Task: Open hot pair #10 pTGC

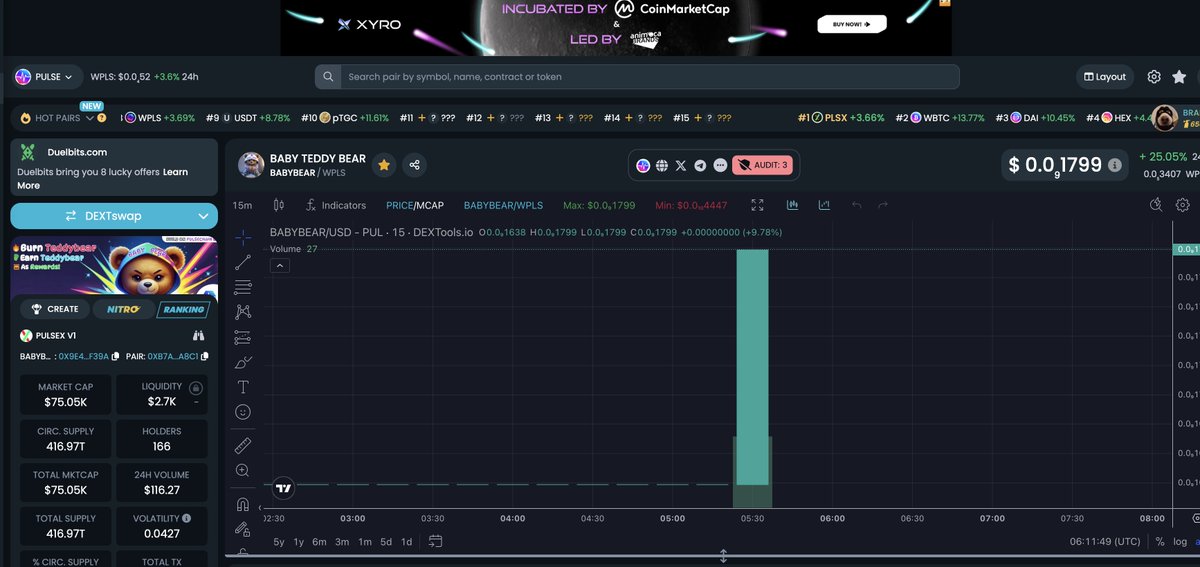Action: [345, 118]
